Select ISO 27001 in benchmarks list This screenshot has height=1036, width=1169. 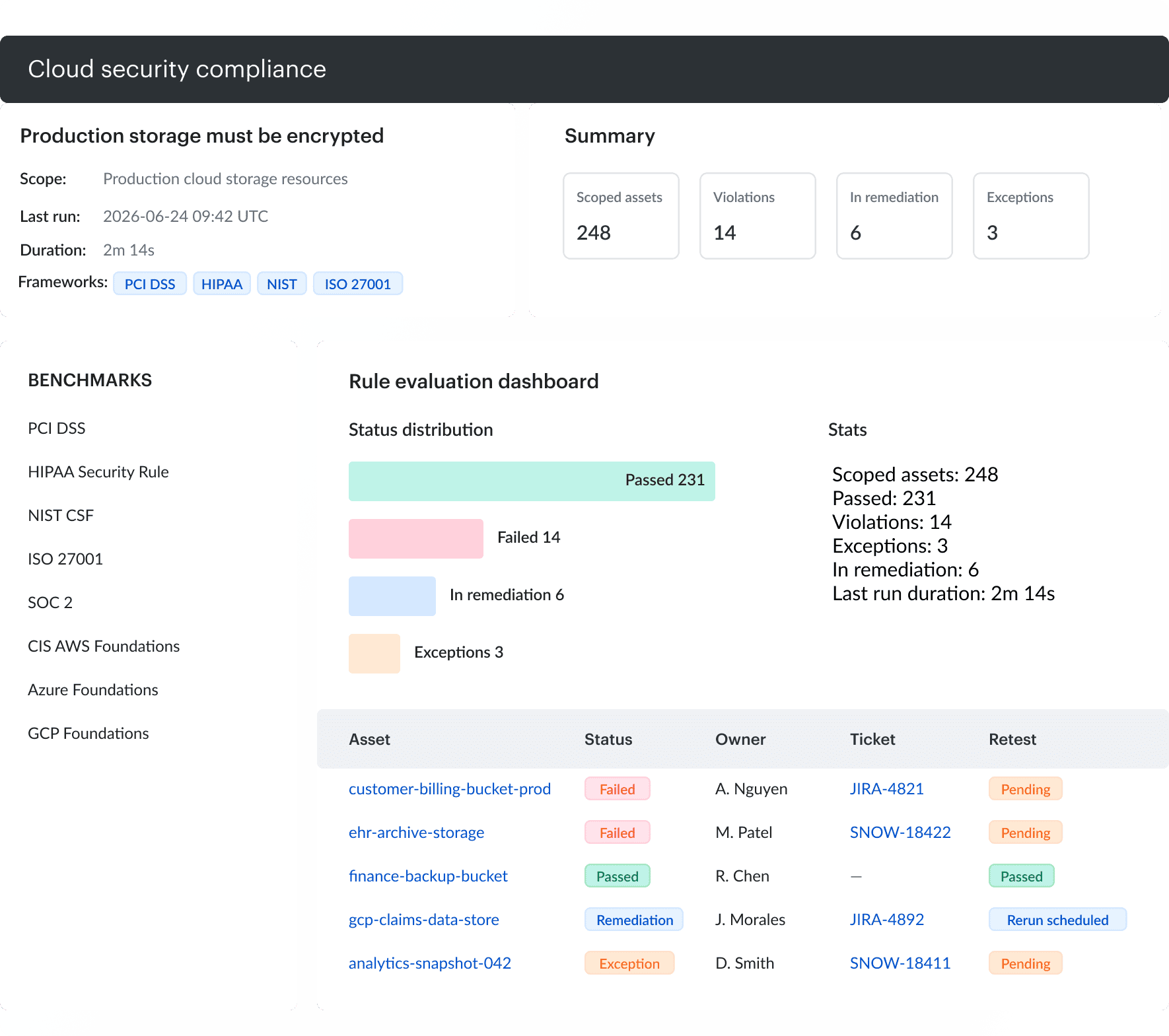coord(65,559)
